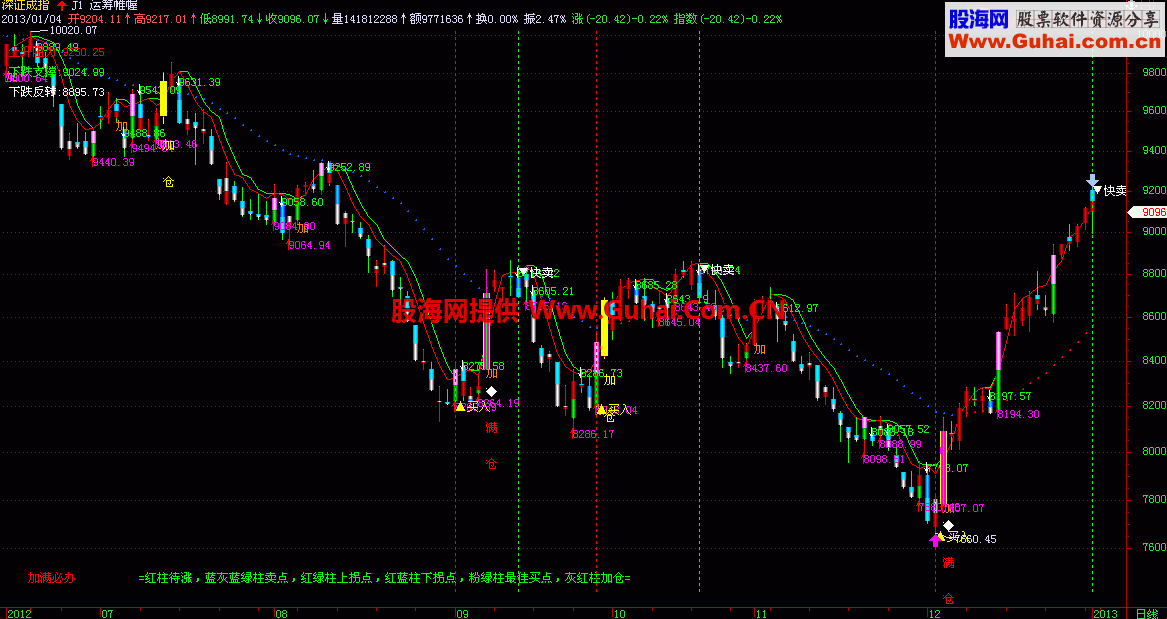Click the red up arrow beside J1

click(62, 6)
